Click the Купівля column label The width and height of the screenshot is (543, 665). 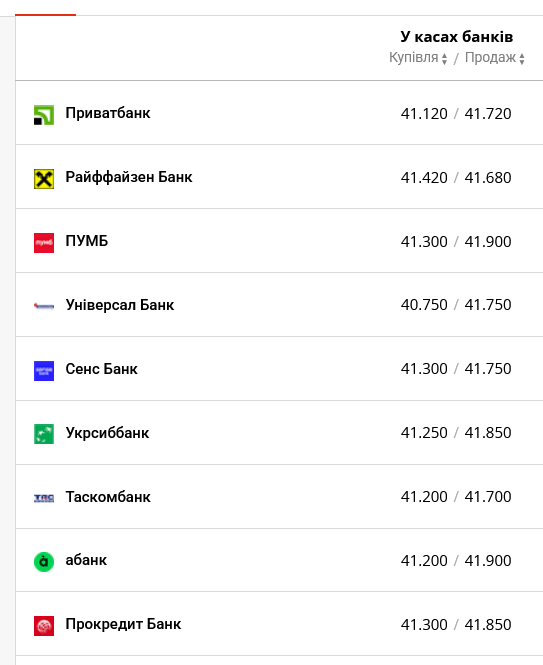pos(414,58)
